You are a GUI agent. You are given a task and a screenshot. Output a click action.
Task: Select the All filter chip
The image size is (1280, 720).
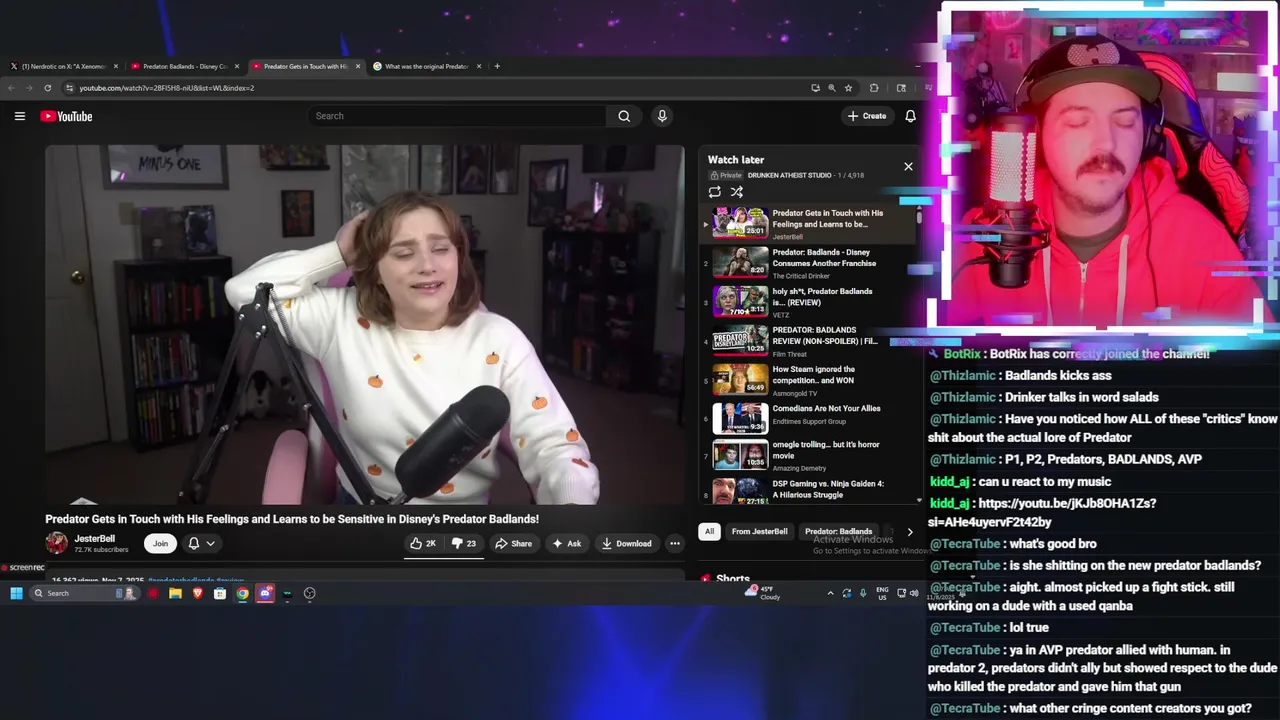[x=709, y=531]
